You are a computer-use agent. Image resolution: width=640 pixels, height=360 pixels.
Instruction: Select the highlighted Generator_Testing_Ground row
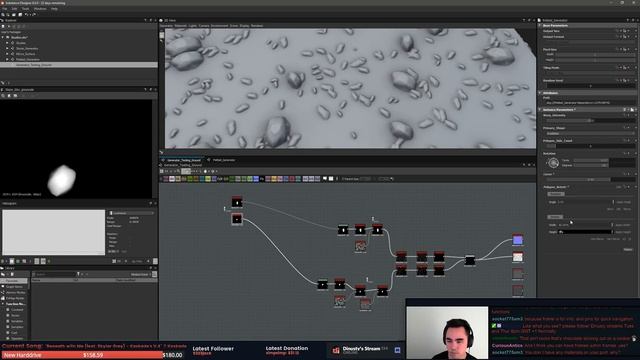pos(79,65)
